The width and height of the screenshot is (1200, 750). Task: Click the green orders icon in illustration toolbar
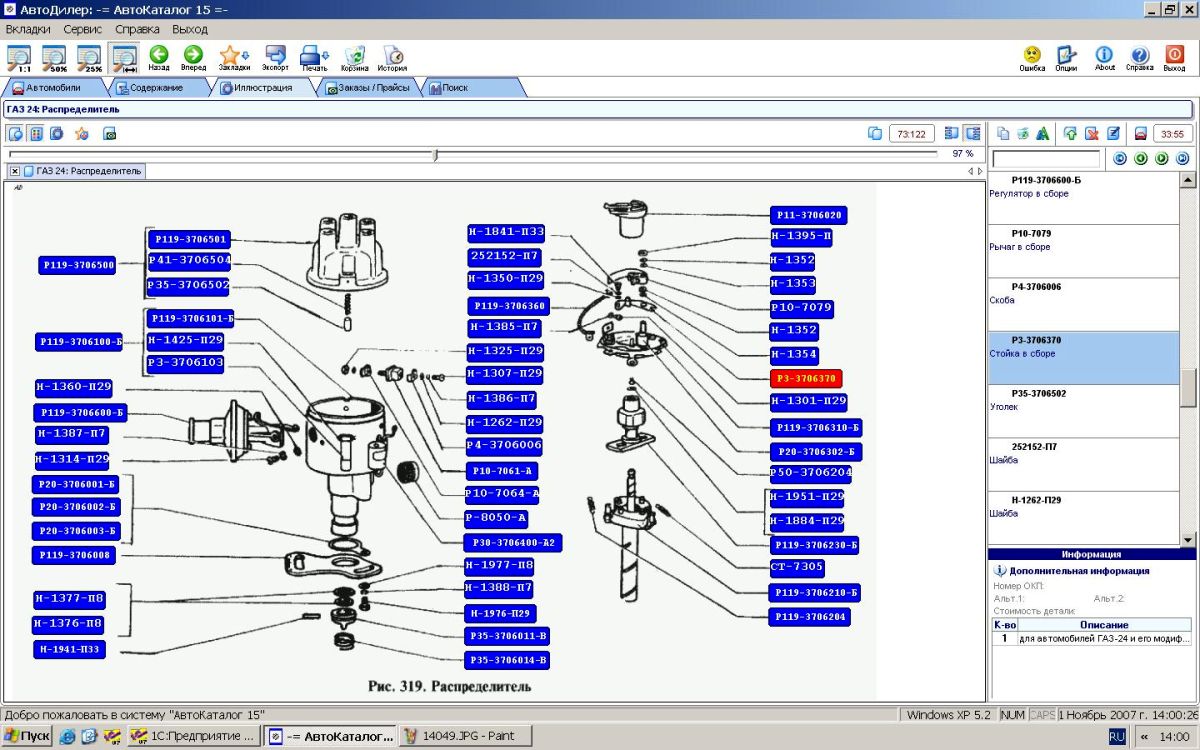point(109,133)
